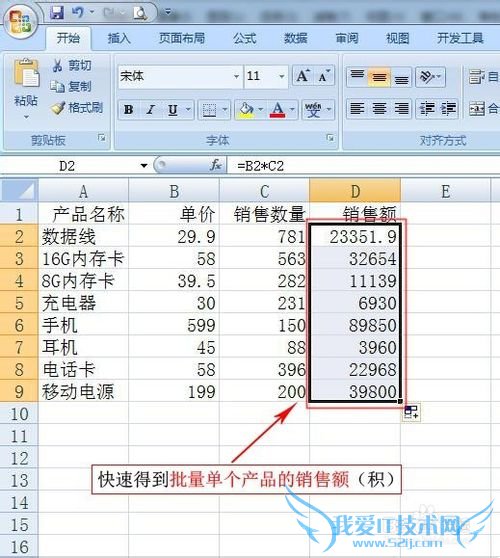Click the merge and center icon

(477, 109)
